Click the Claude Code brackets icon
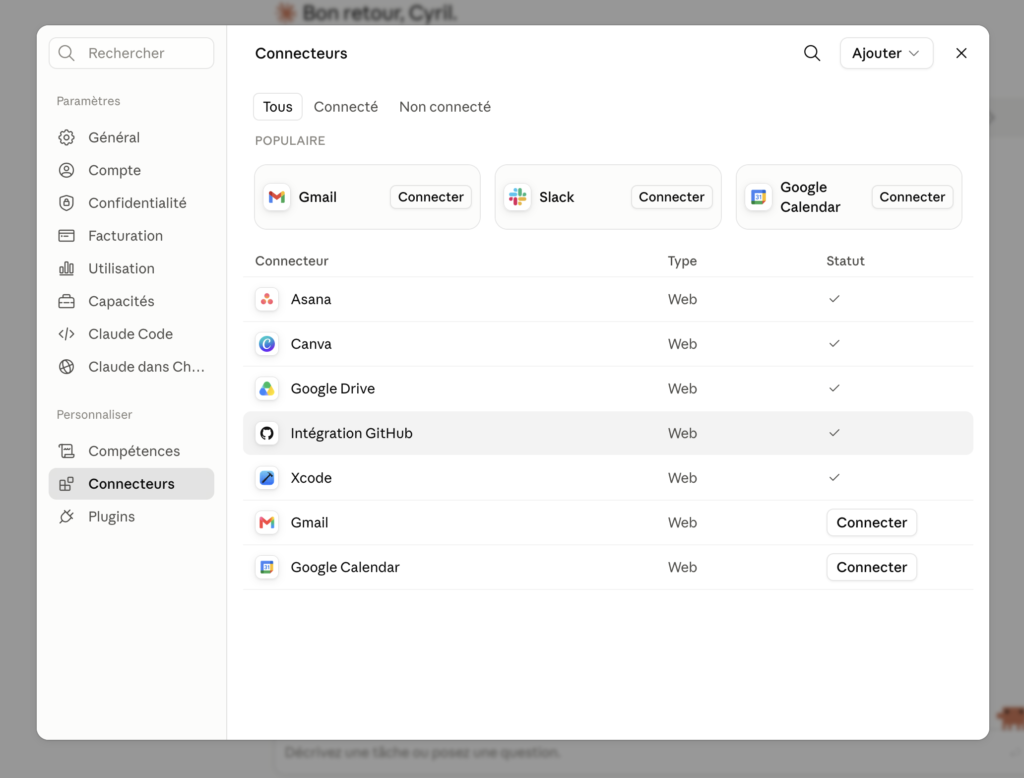The image size is (1024, 778). pyautogui.click(x=67, y=334)
